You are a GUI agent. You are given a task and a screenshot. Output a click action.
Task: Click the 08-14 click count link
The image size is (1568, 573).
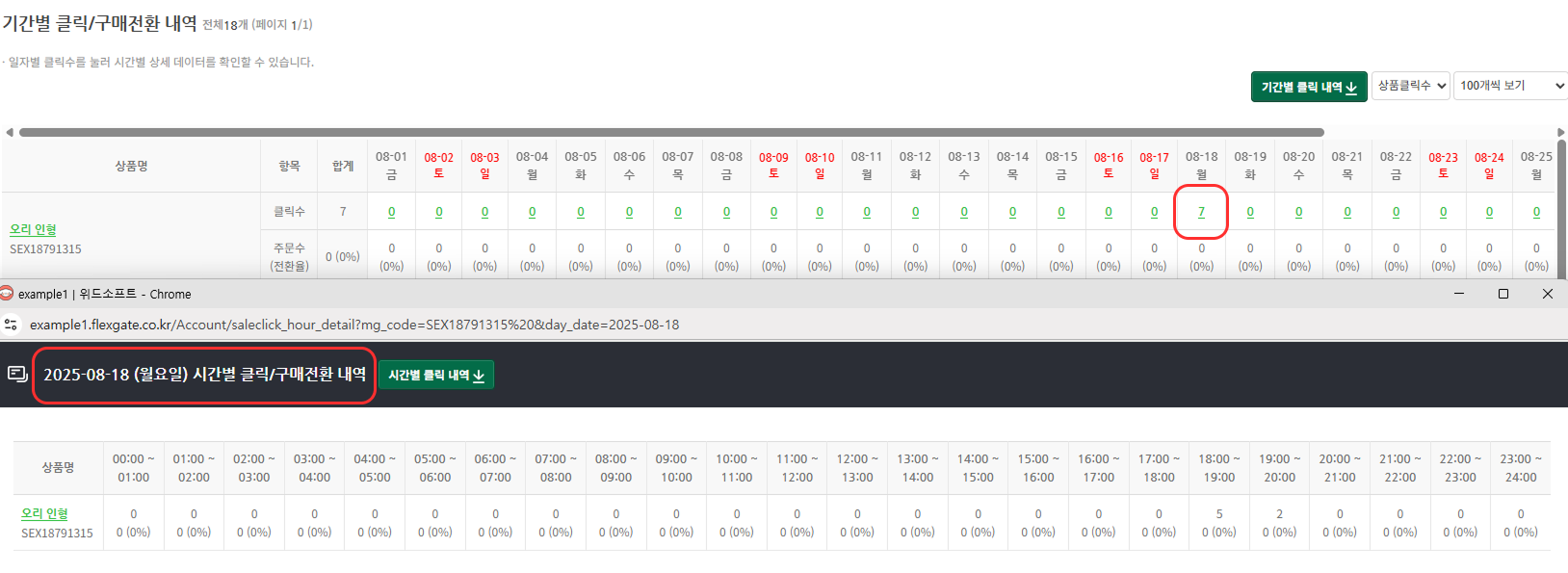pos(1012,212)
